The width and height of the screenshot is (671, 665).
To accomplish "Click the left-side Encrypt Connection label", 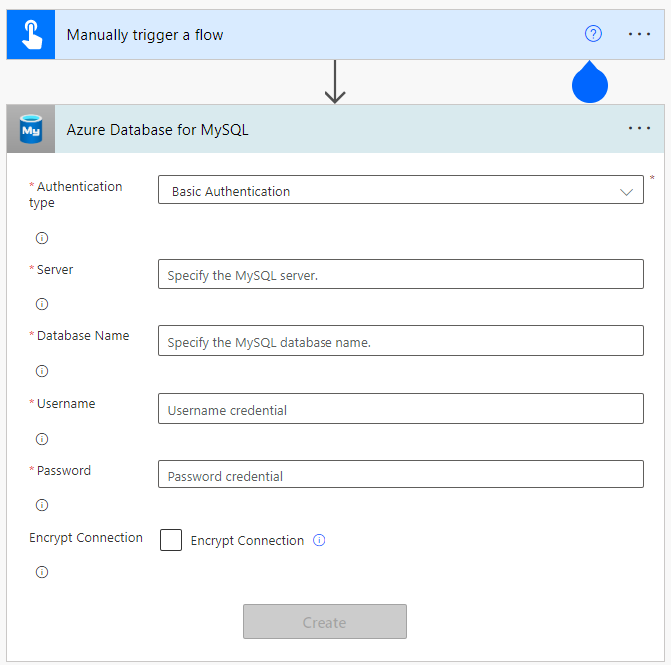I will pos(86,538).
